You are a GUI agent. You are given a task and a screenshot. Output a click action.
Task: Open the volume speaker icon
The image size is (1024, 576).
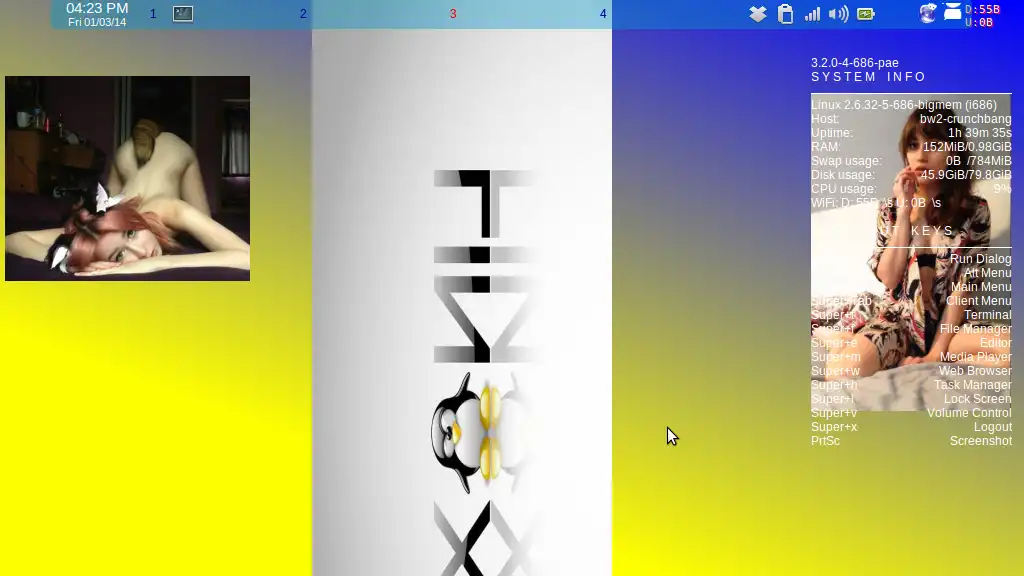click(839, 14)
